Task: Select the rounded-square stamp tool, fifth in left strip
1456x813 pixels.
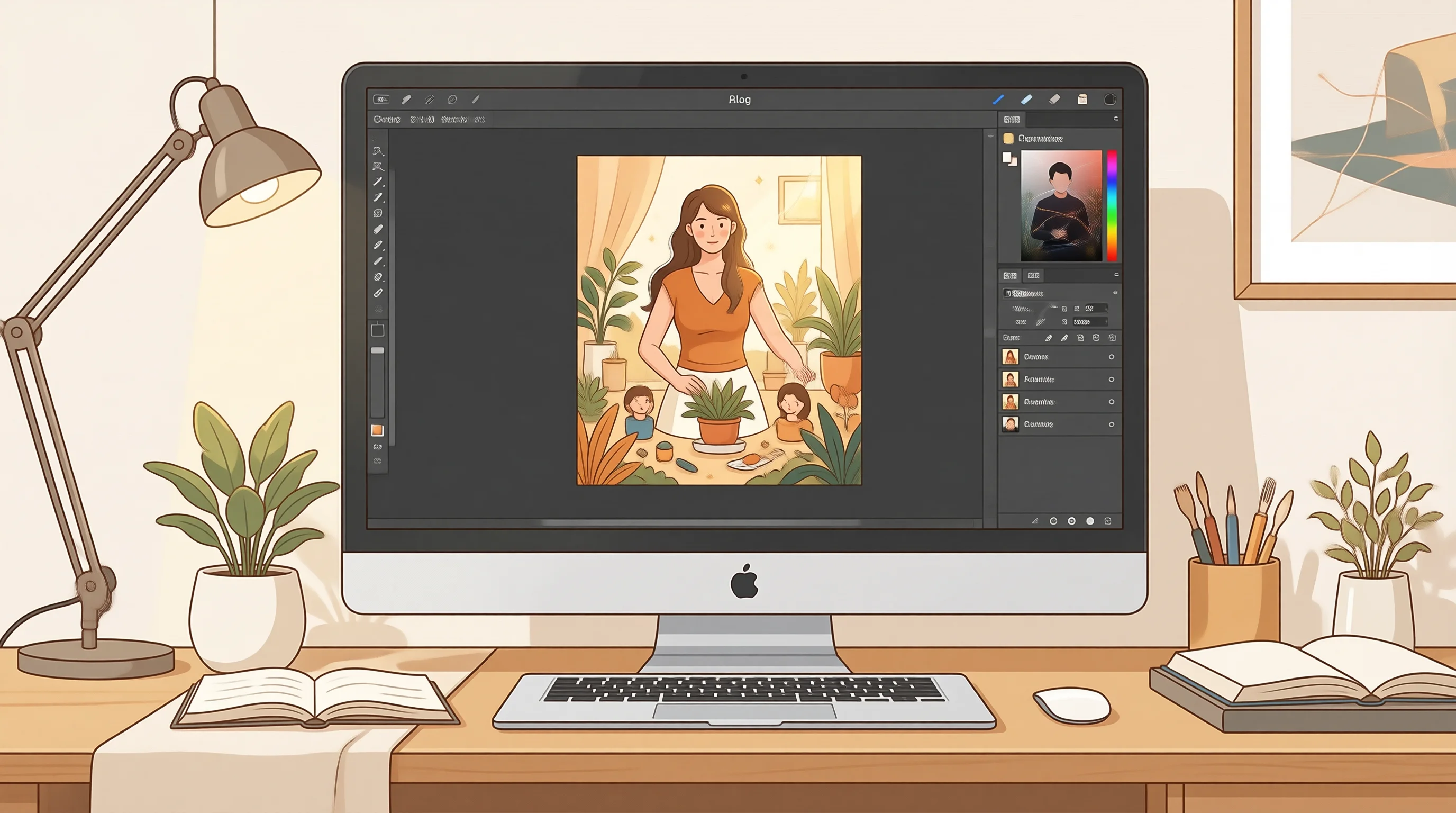Action: (378, 213)
